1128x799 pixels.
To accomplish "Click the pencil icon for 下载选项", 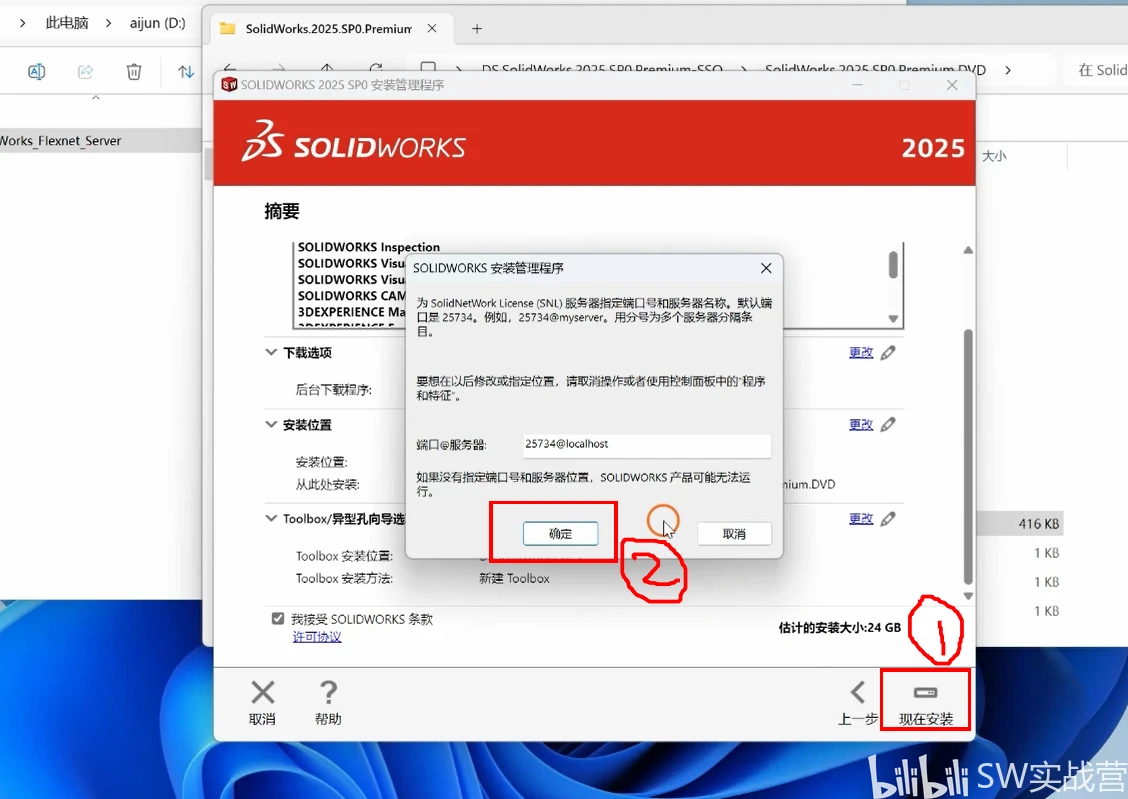I will [x=888, y=352].
